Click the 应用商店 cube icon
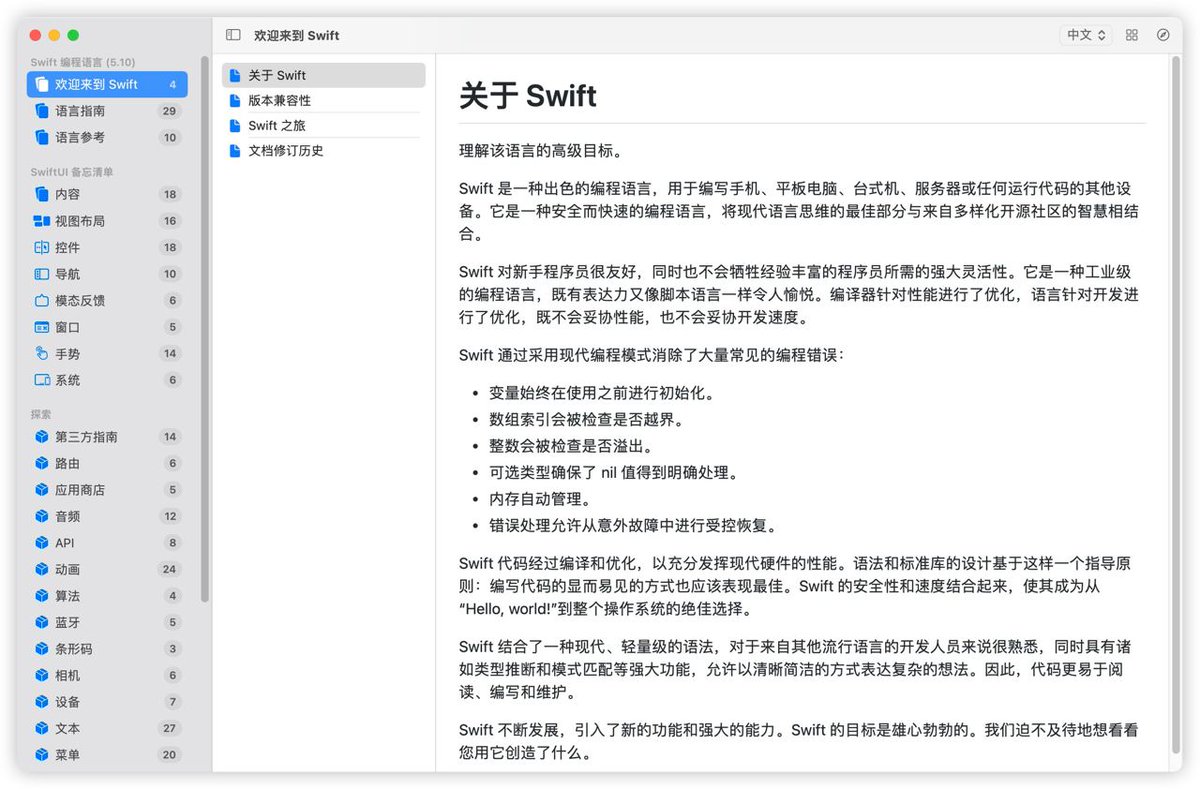 click(41, 490)
